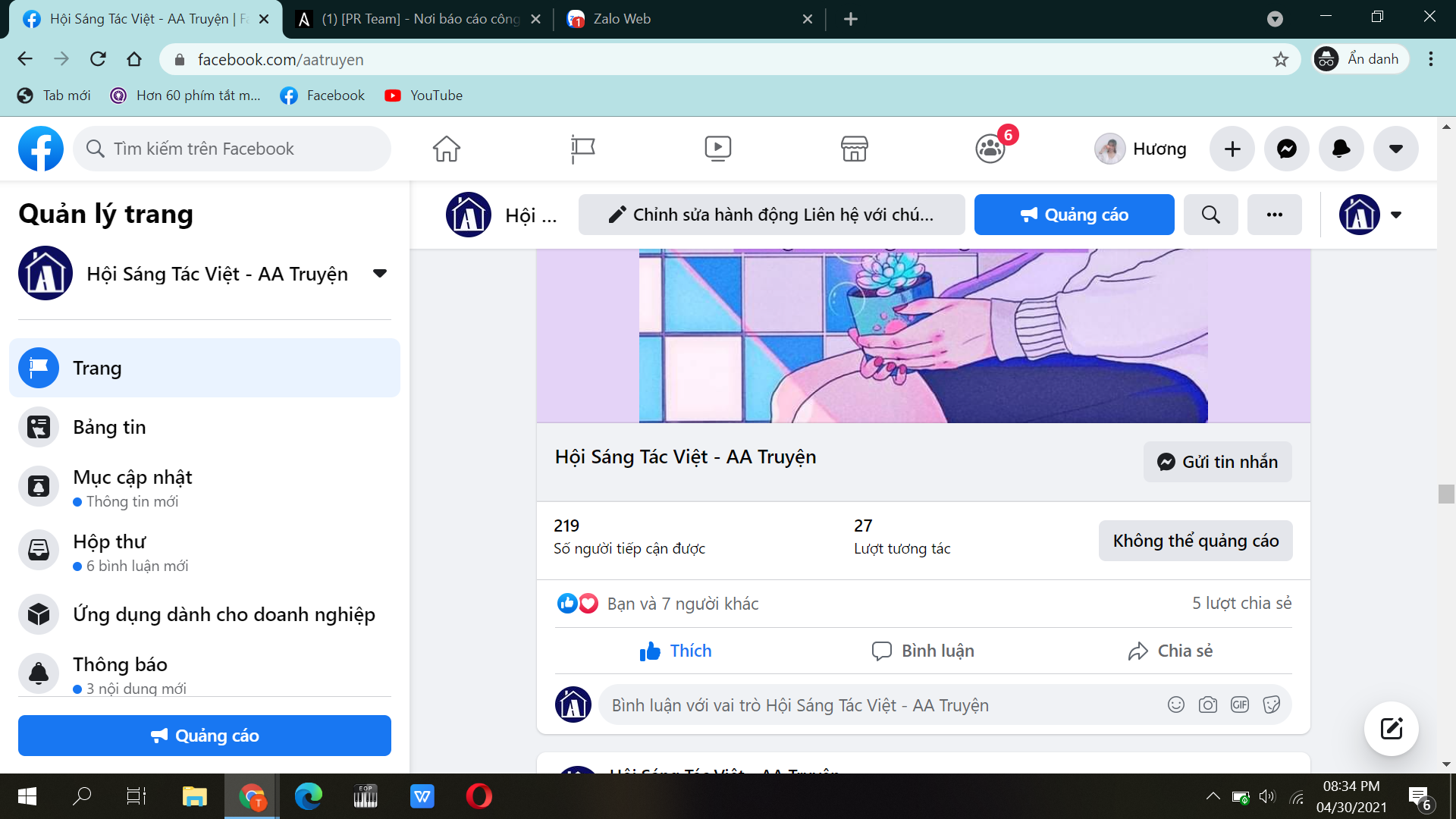Click the address bar URL
The width and height of the screenshot is (1456, 819).
[x=281, y=59]
